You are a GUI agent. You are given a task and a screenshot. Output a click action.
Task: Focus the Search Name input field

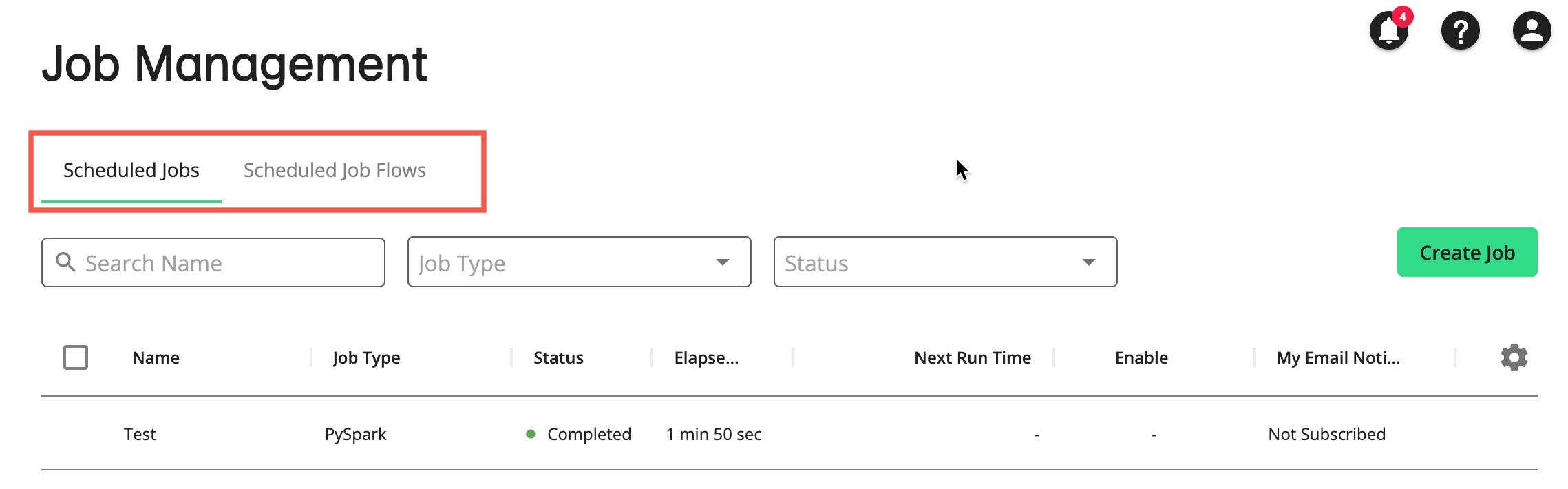point(227,263)
